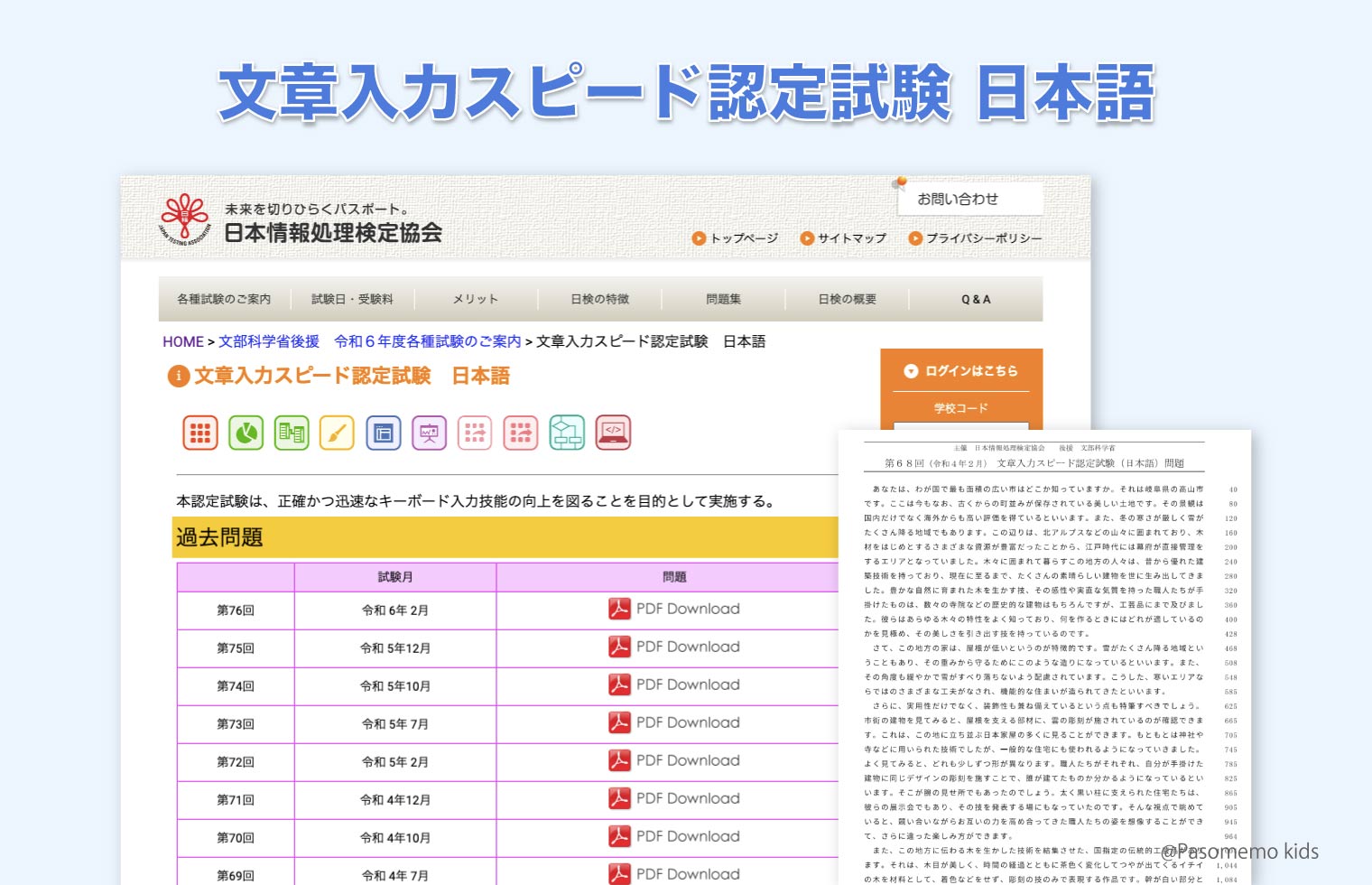Open Q&A menu item
This screenshot has width=1372, height=885.
point(976,299)
